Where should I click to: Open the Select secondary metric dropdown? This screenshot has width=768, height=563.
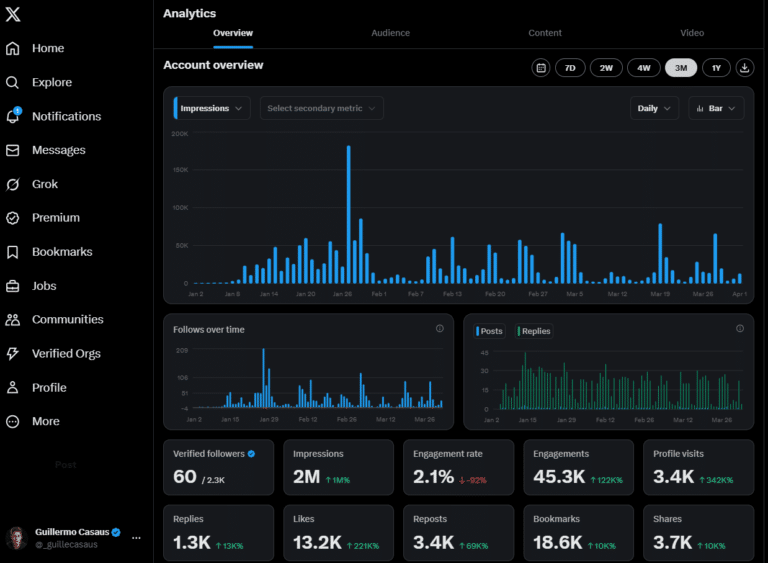[321, 108]
